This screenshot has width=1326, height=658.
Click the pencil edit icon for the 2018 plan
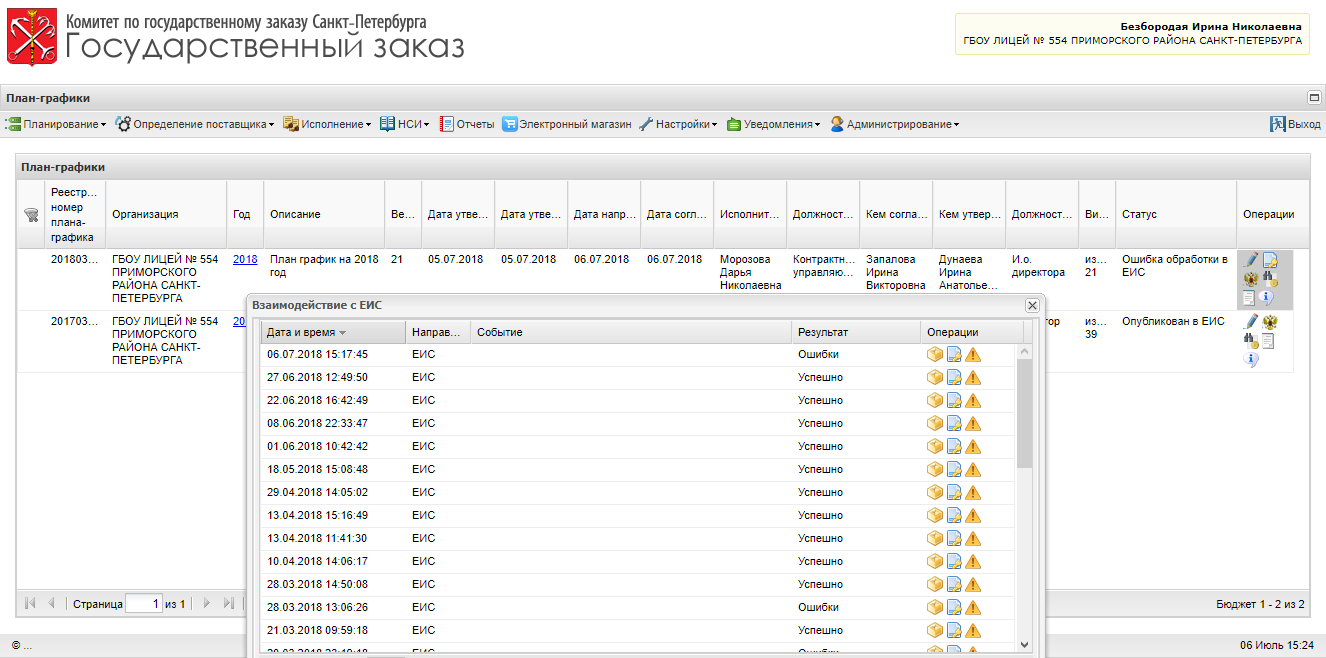(1250, 260)
